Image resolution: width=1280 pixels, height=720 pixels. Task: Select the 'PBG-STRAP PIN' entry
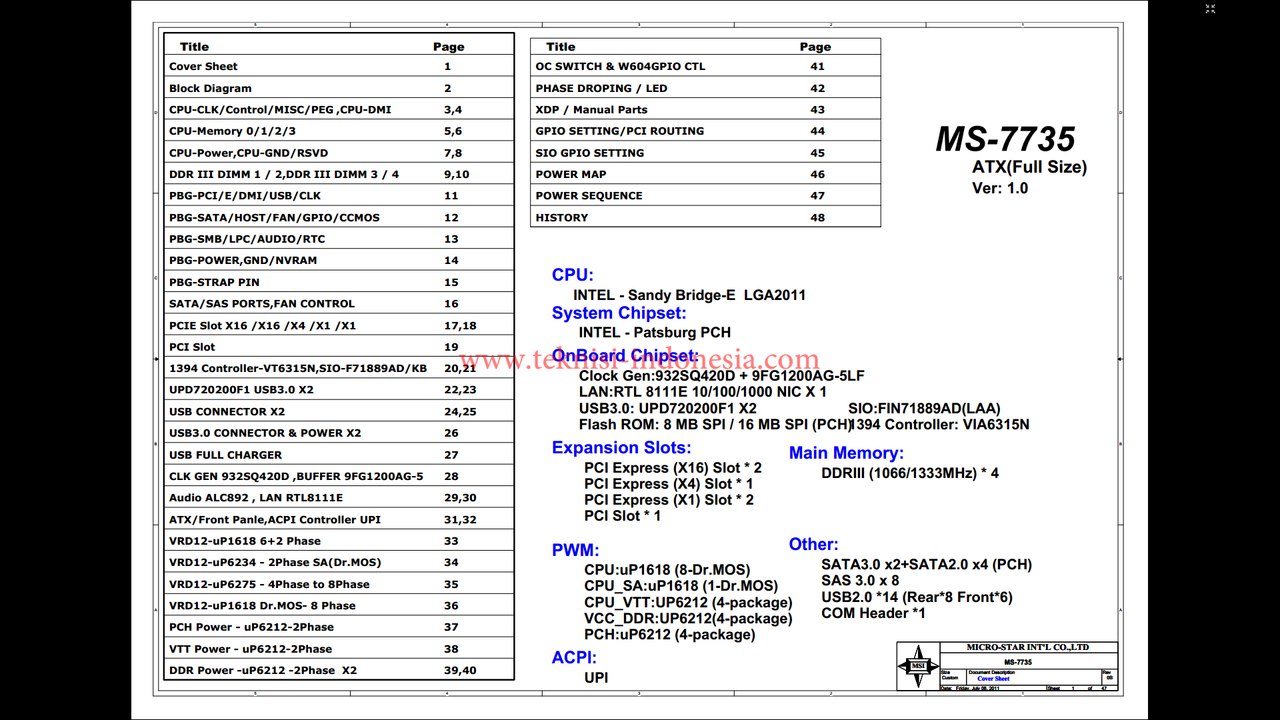pyautogui.click(x=339, y=282)
